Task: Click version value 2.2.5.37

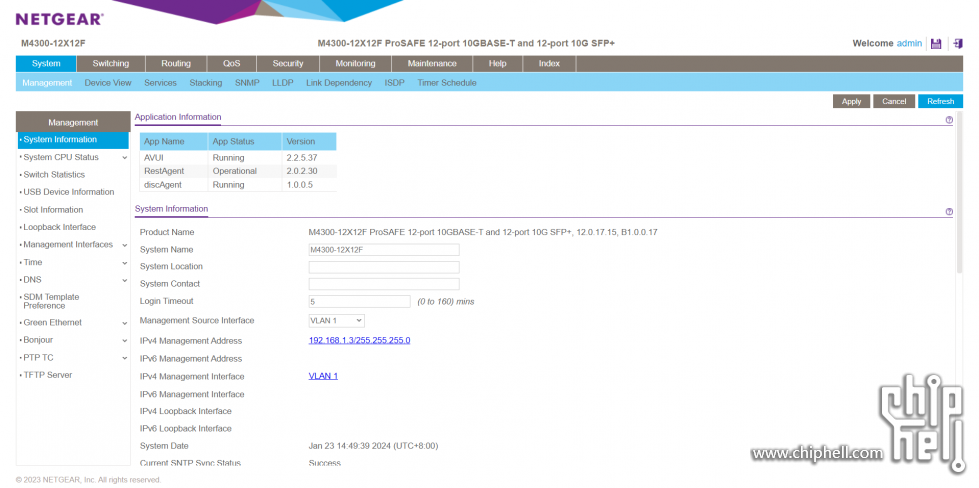Action: (302, 158)
